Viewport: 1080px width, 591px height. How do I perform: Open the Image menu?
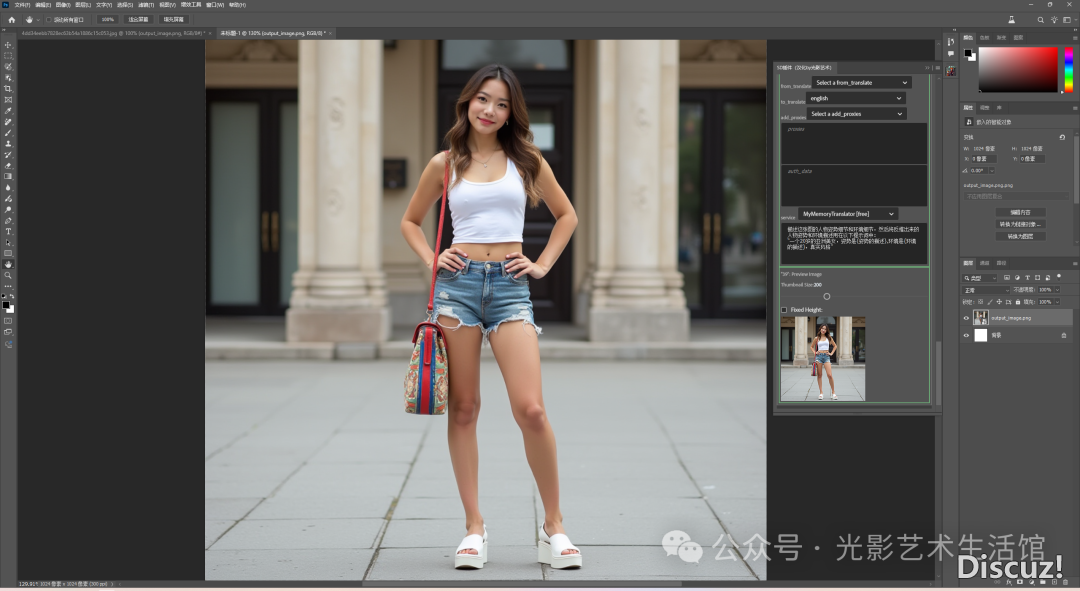(63, 5)
